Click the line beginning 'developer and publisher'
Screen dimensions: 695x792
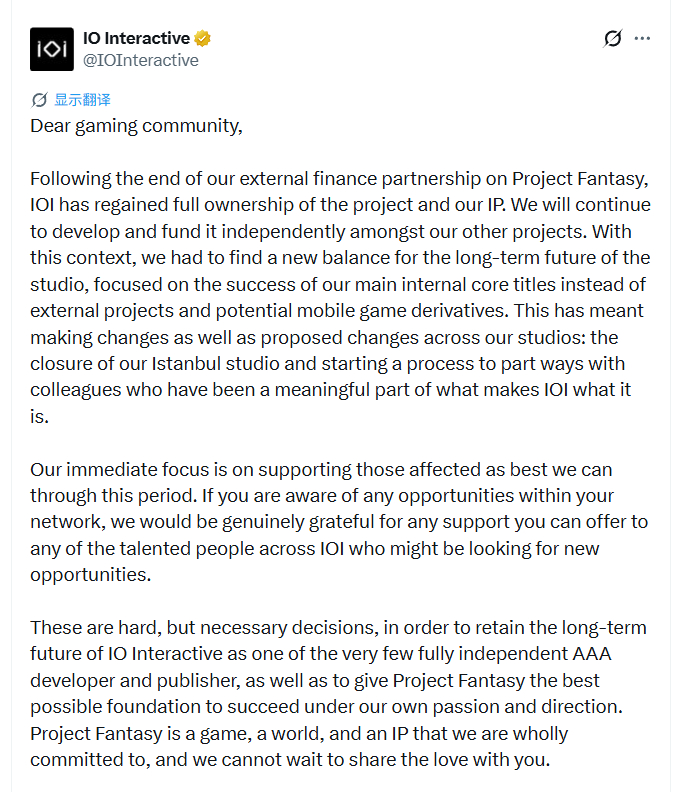click(x=315, y=681)
